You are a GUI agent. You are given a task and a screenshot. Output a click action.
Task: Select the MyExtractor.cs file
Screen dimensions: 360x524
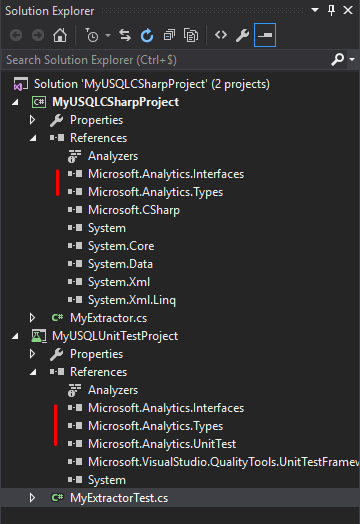tap(108, 318)
